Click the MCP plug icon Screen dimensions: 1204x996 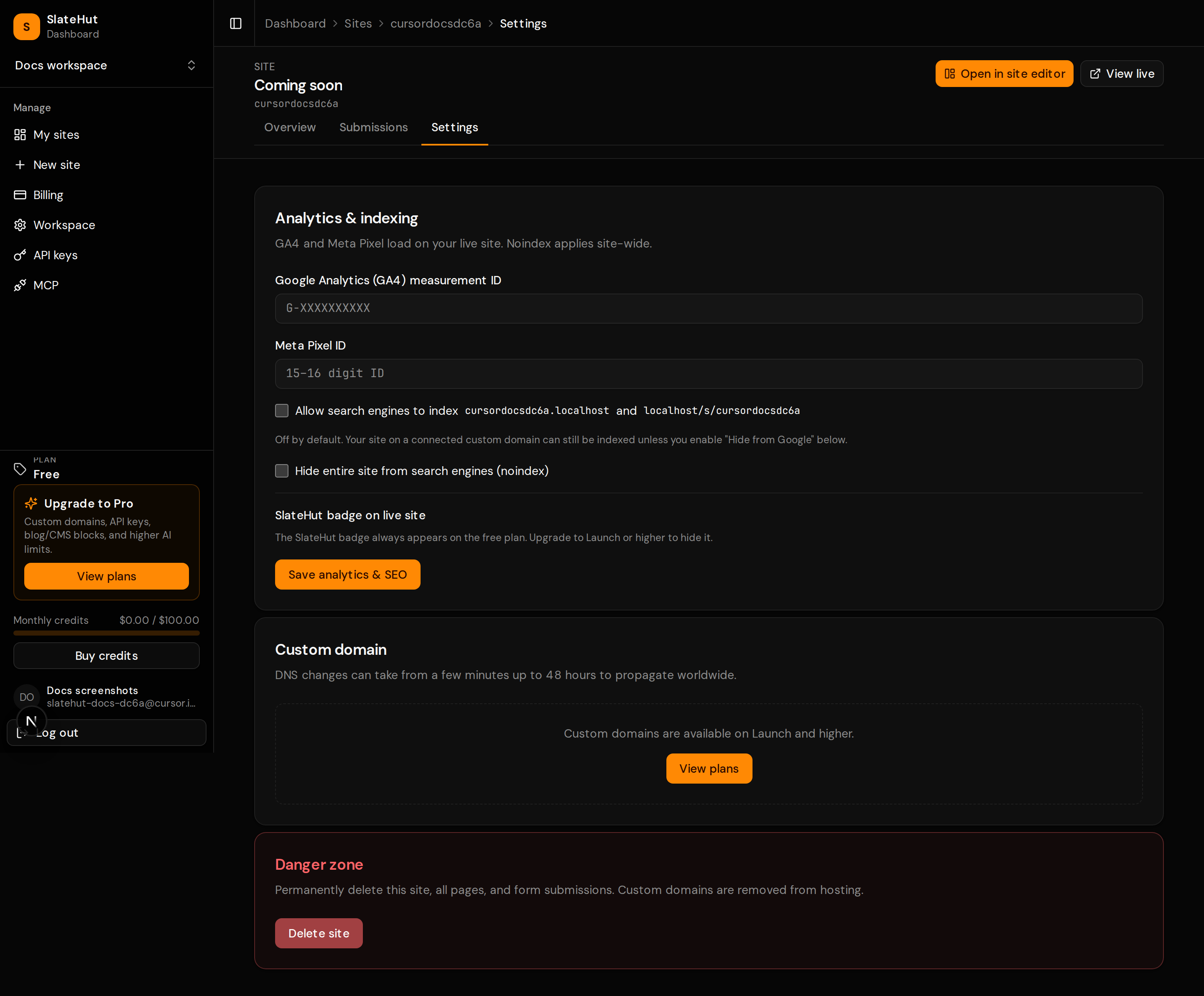coord(20,285)
